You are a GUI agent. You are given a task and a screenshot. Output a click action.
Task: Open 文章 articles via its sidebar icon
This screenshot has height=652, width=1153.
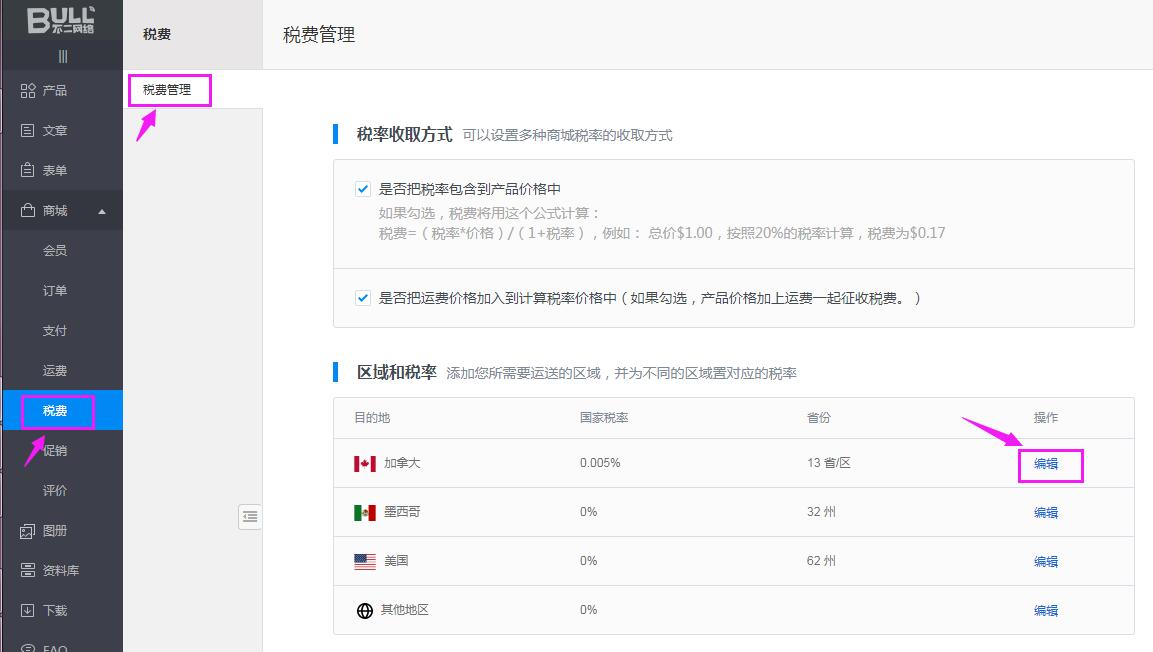[x=28, y=131]
